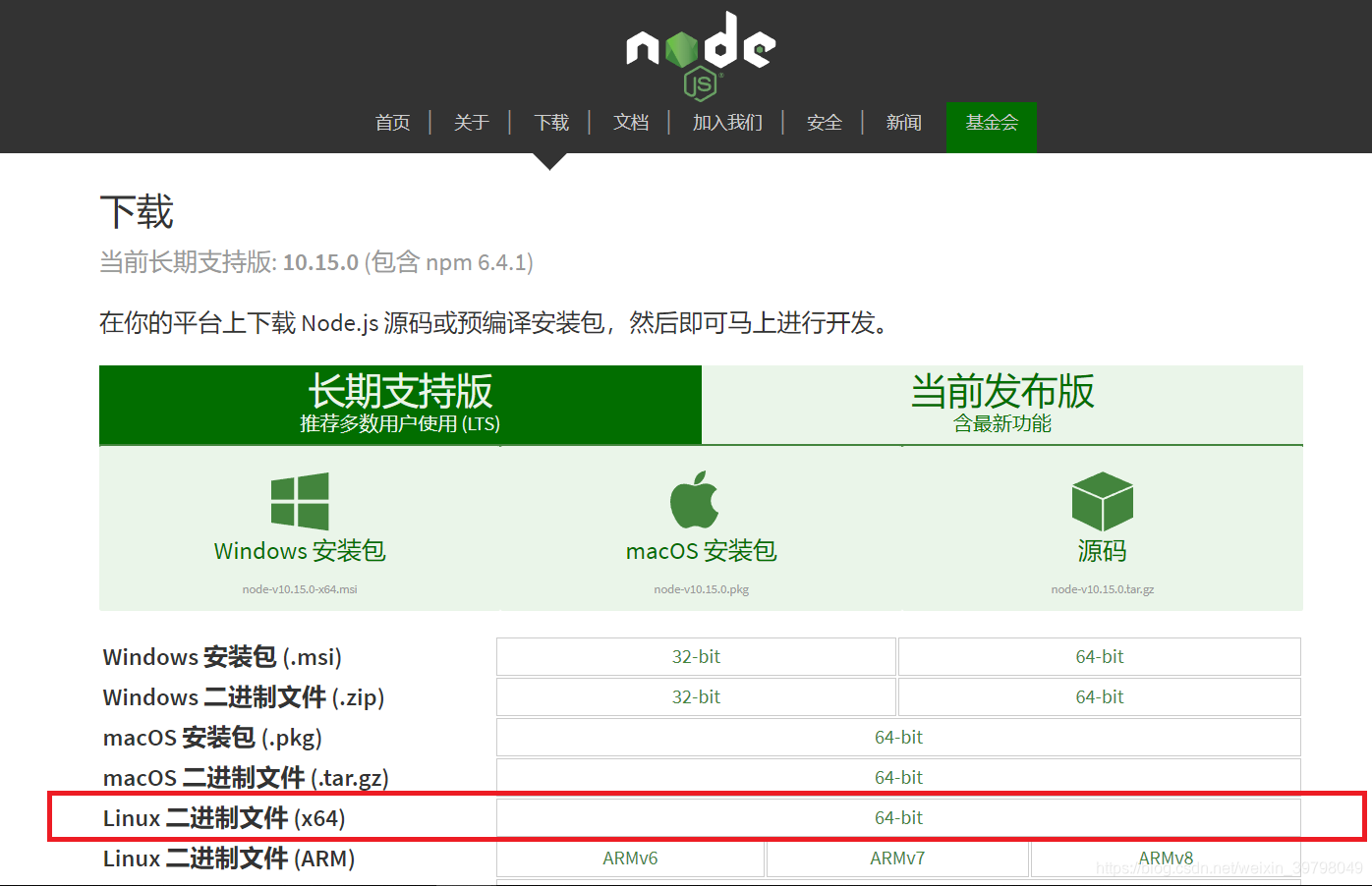Download Linux x64 64-bit binary
The height and width of the screenshot is (886, 1372).
tap(898, 818)
